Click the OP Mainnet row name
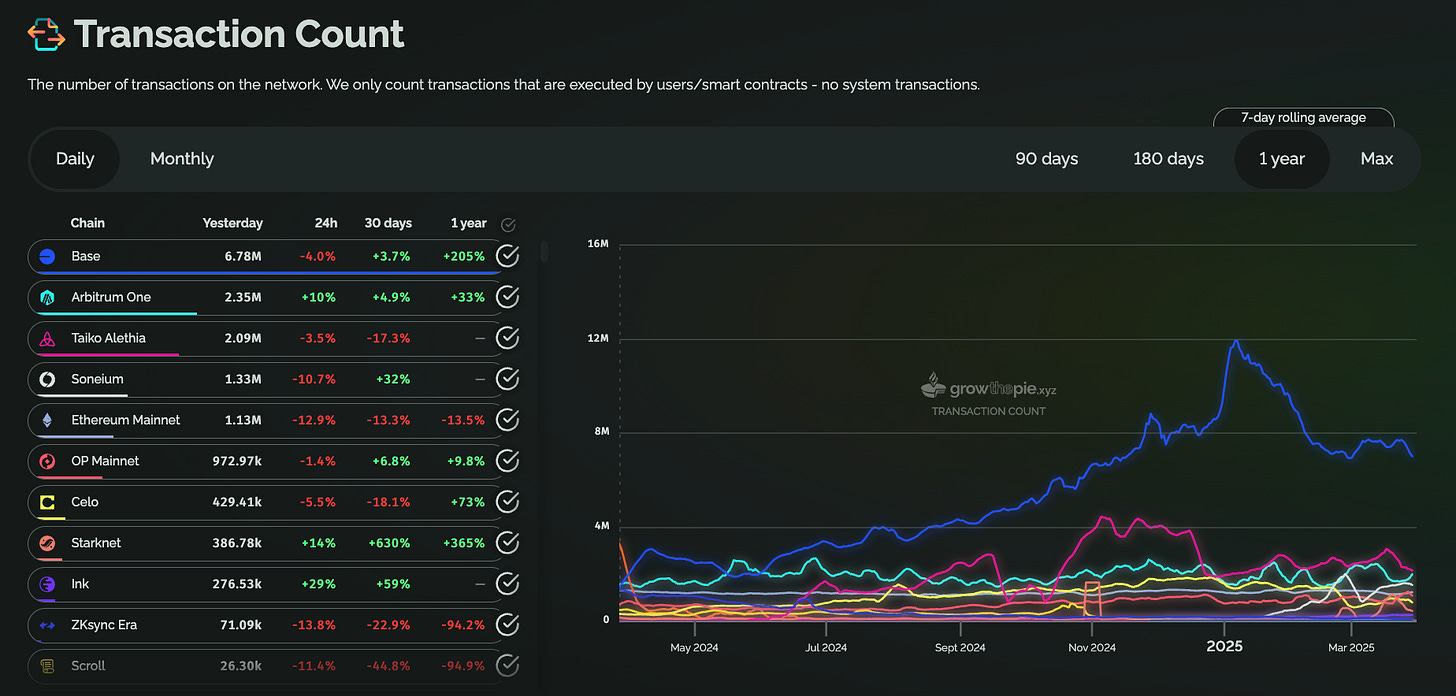The width and height of the screenshot is (1456, 696). 105,461
